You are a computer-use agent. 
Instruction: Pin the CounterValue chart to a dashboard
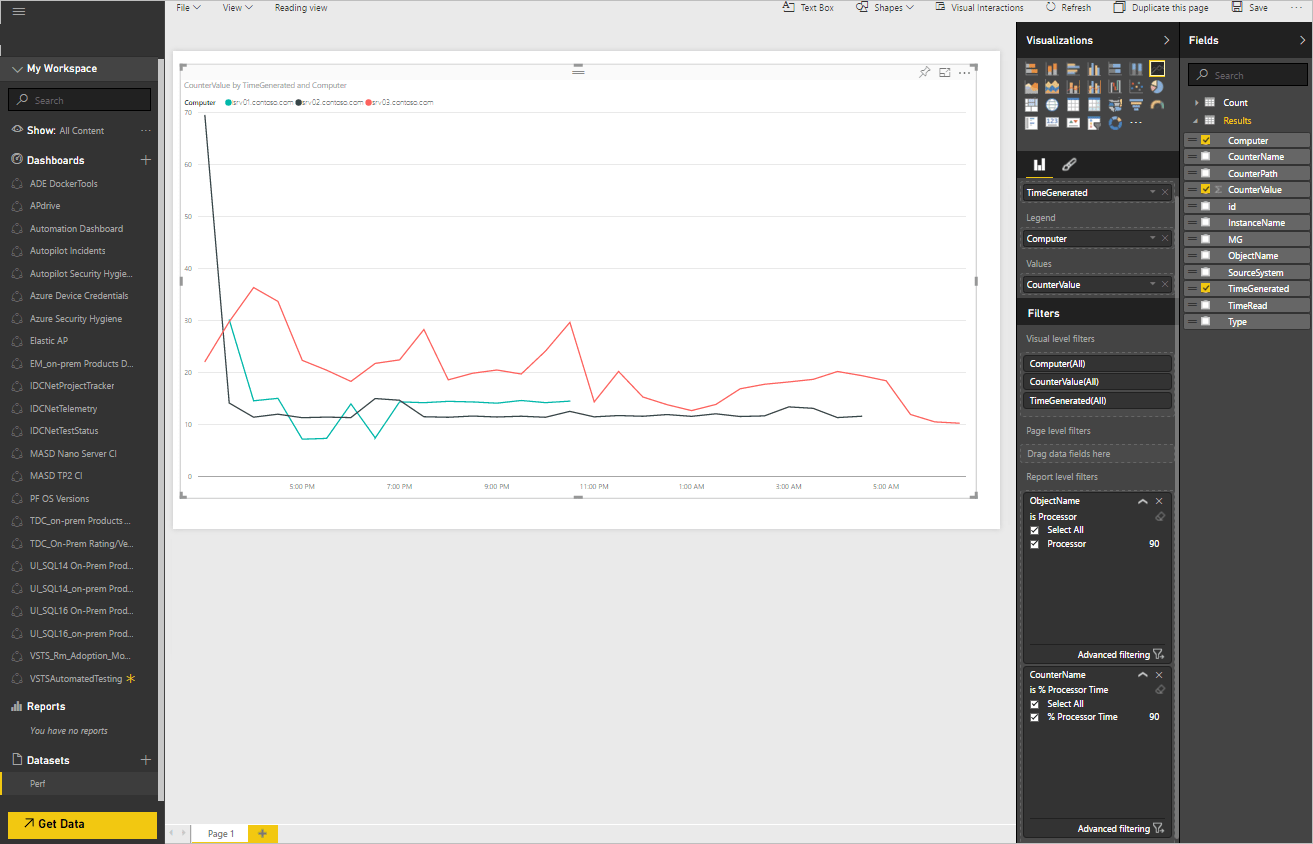pyautogui.click(x=924, y=72)
